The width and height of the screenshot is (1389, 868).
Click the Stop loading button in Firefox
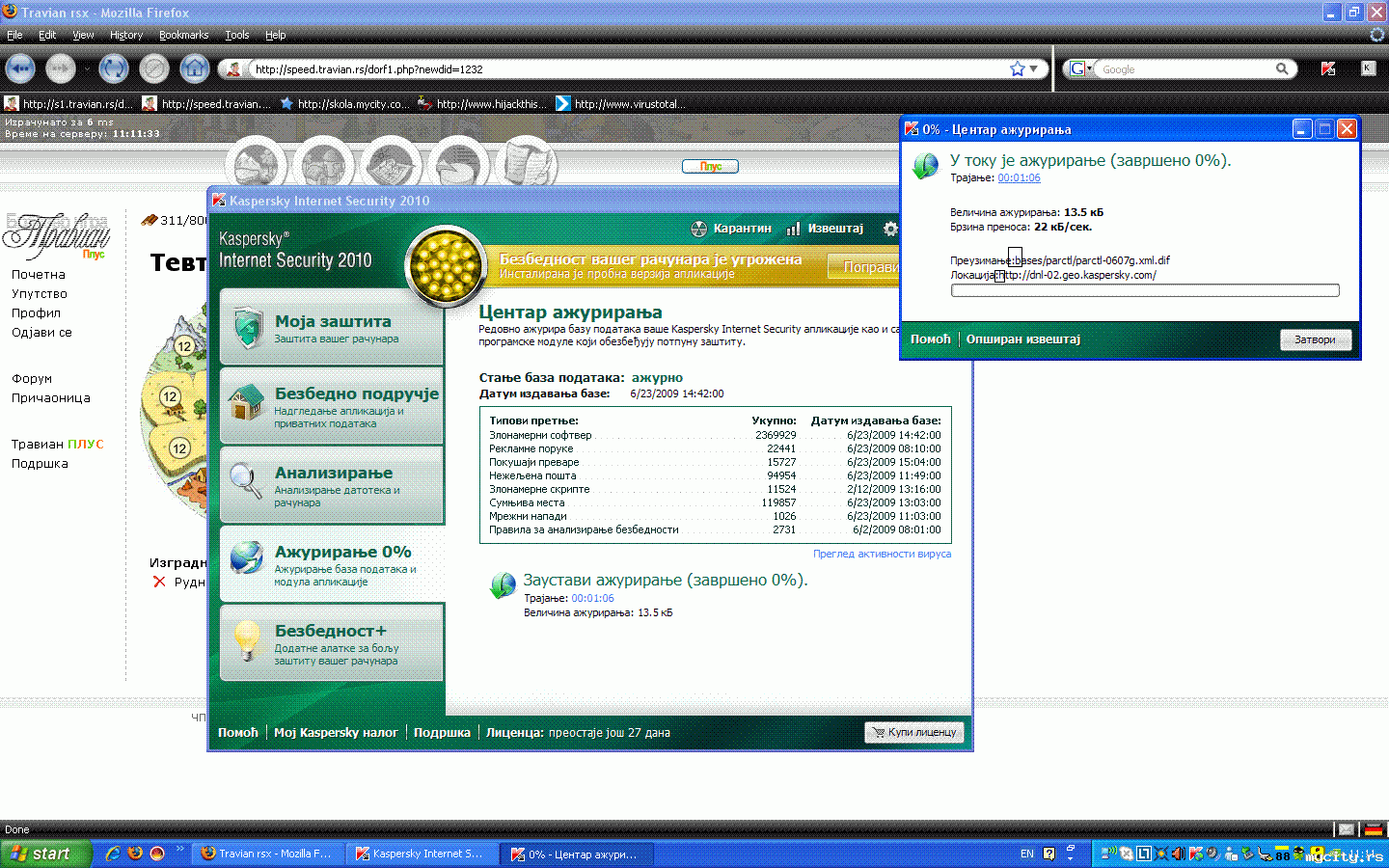154,68
